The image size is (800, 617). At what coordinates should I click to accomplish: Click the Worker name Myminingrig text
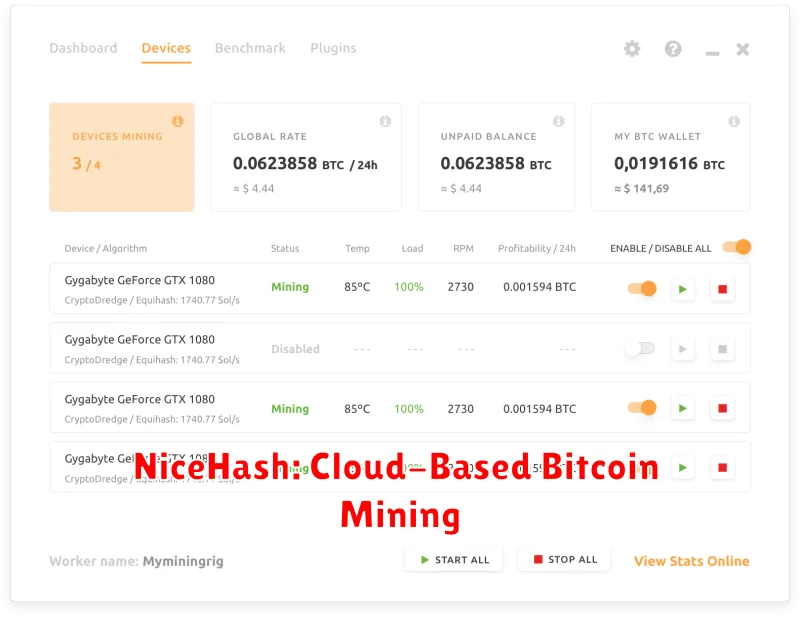click(137, 561)
